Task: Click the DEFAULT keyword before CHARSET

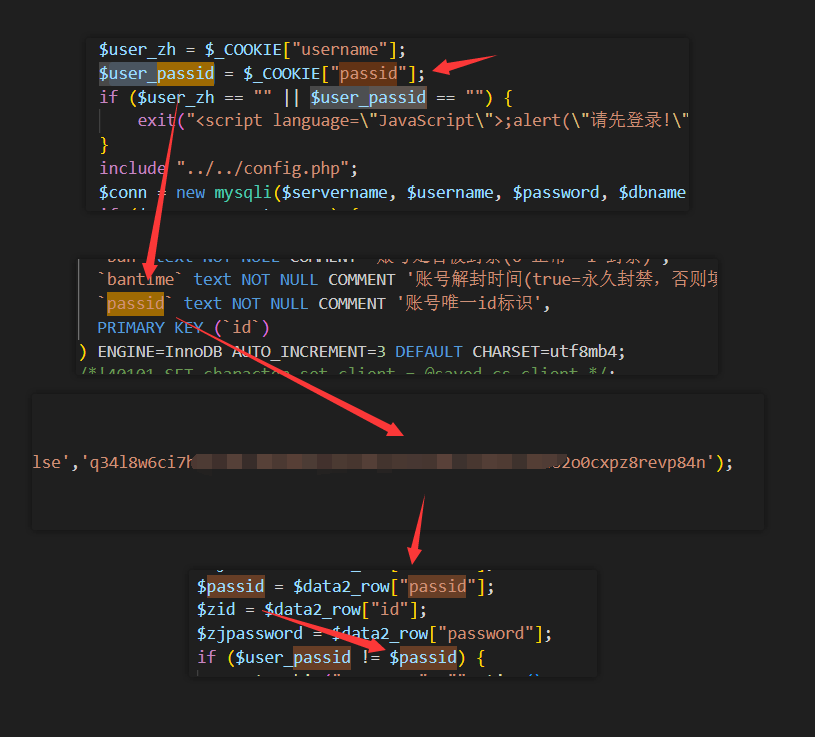Action: coord(428,352)
